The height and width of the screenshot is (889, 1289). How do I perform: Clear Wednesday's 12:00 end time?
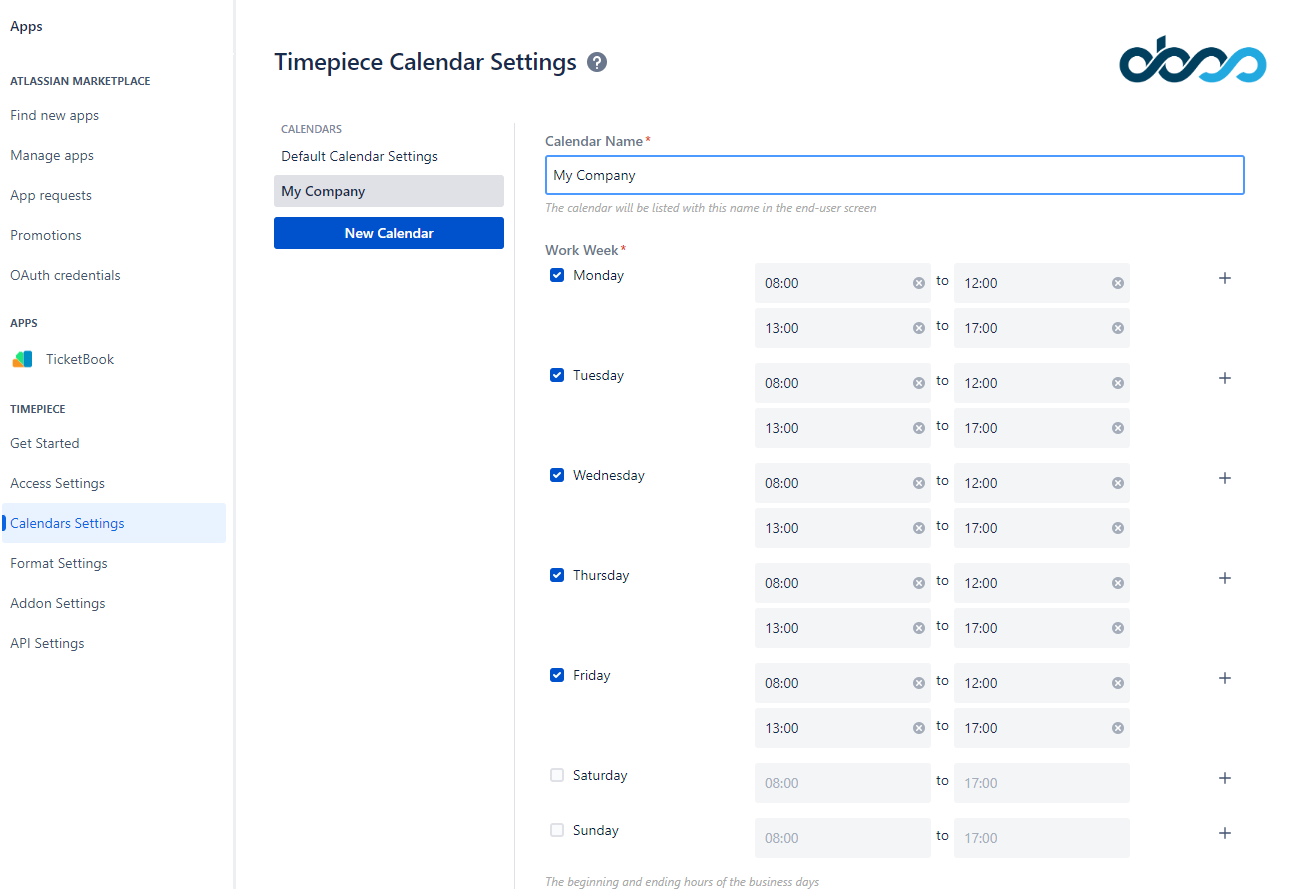point(1117,483)
